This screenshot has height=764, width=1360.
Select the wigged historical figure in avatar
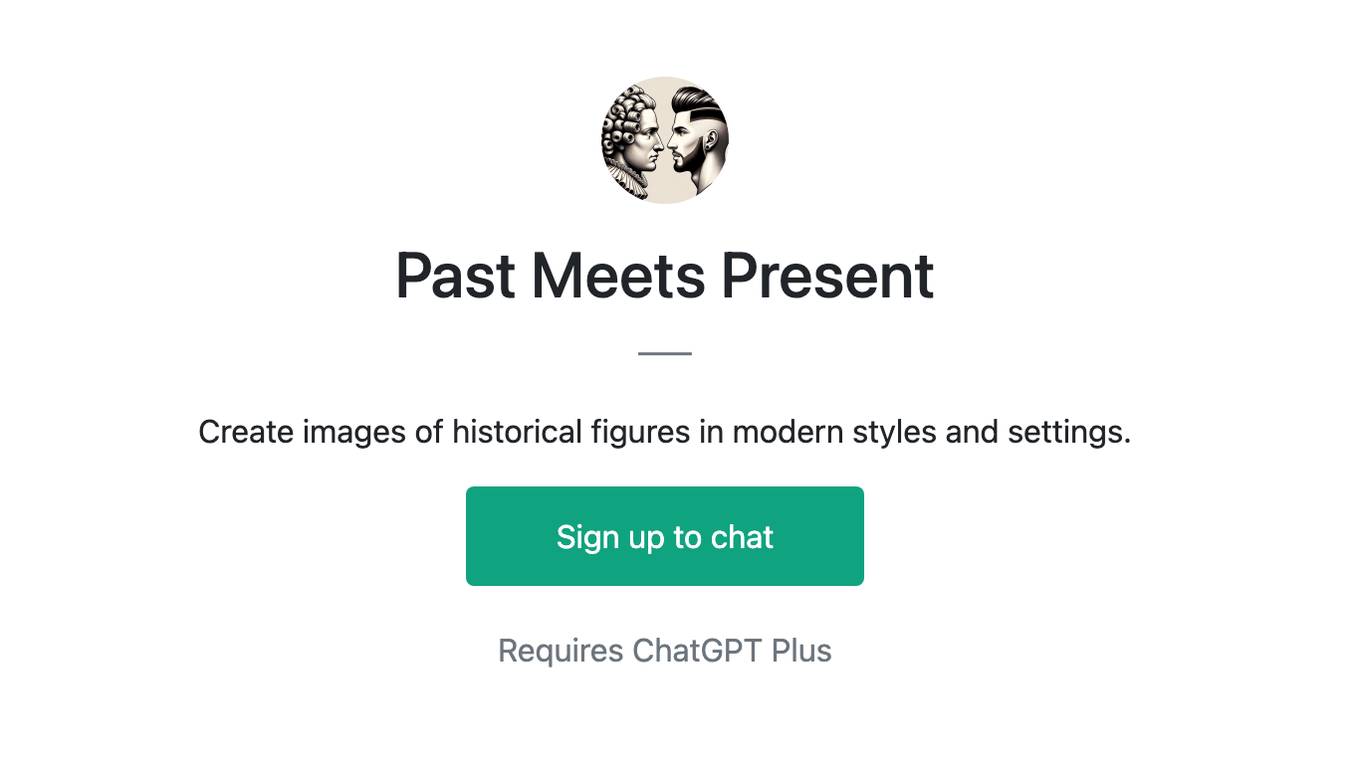[x=631, y=143]
